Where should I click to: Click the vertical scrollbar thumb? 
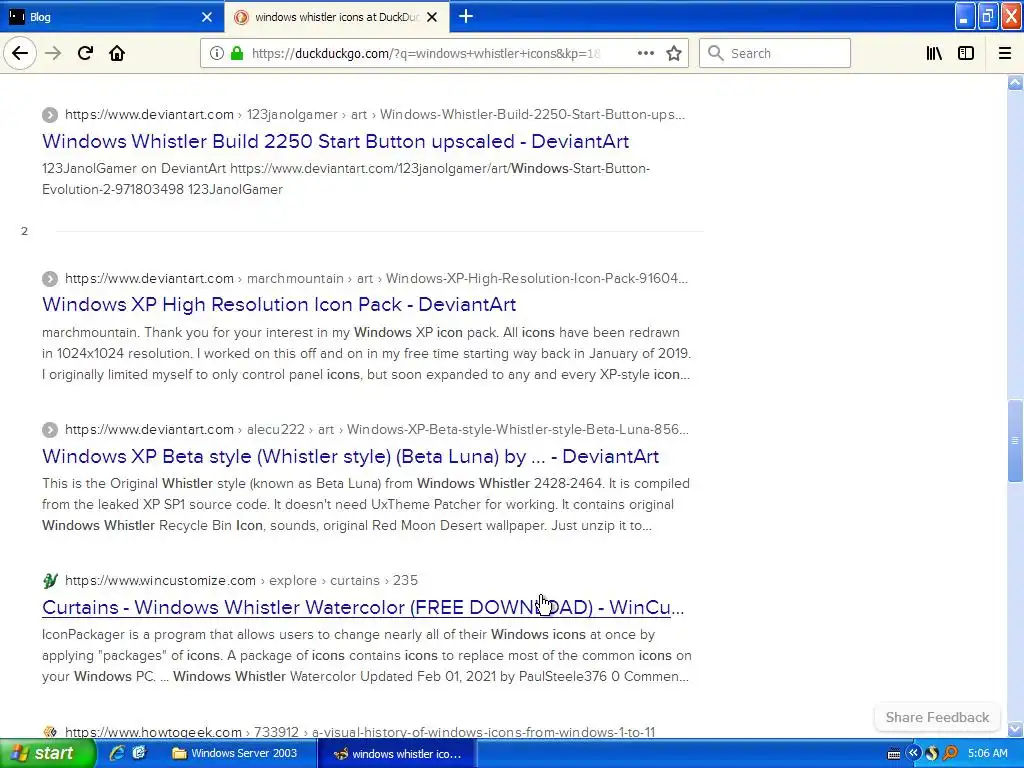pyautogui.click(x=1015, y=441)
